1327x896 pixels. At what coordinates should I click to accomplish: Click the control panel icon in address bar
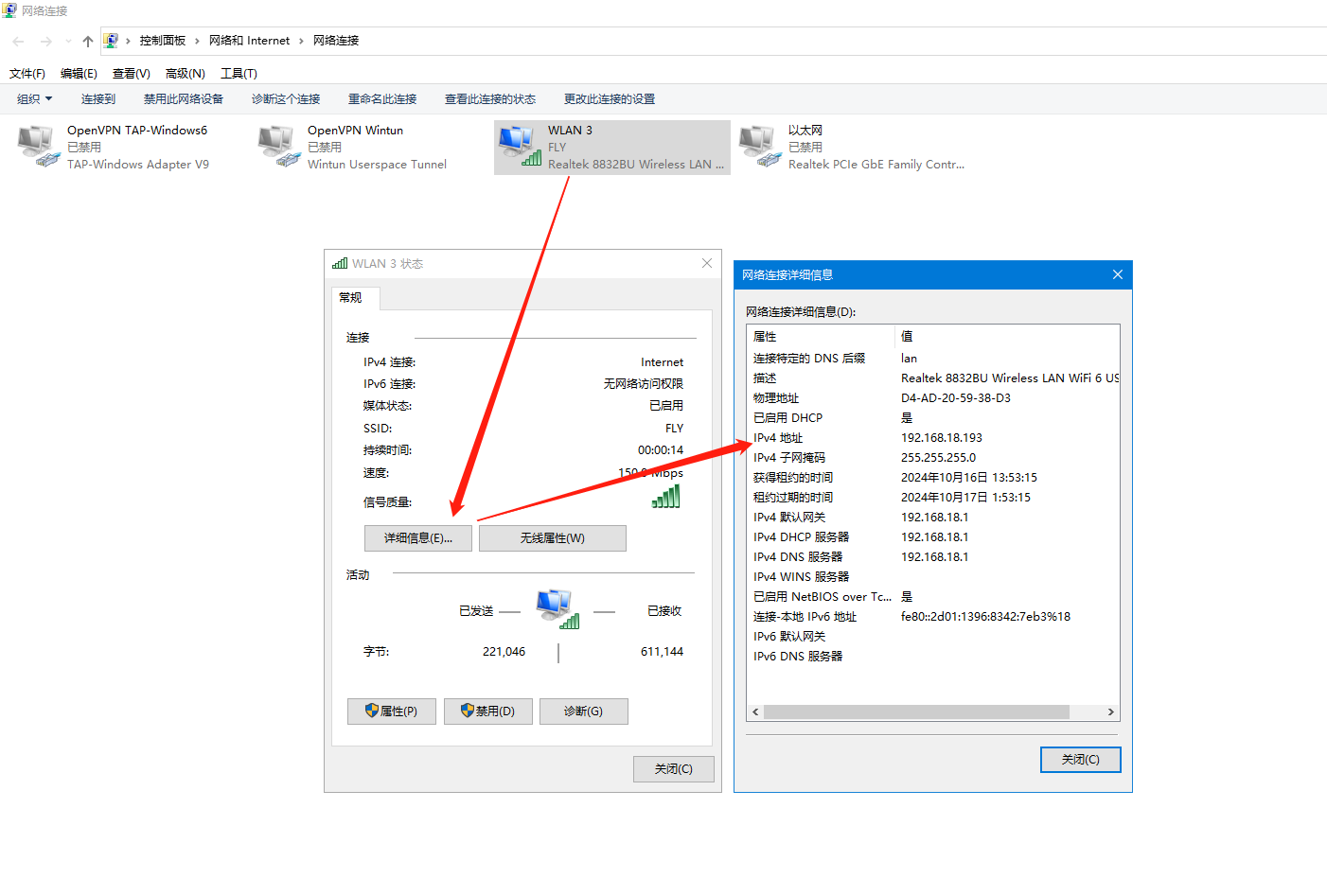[x=111, y=41]
